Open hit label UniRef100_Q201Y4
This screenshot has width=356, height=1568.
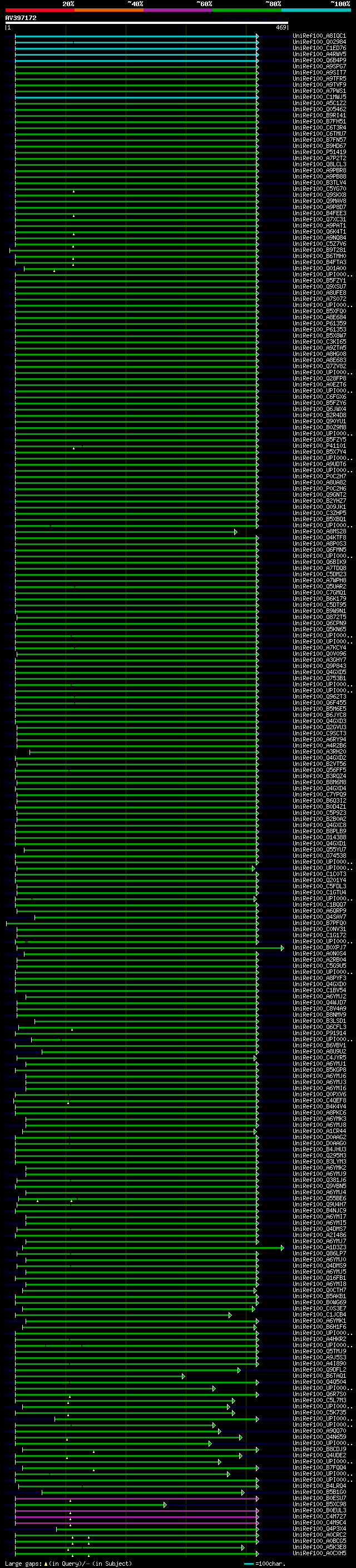(x=319, y=881)
